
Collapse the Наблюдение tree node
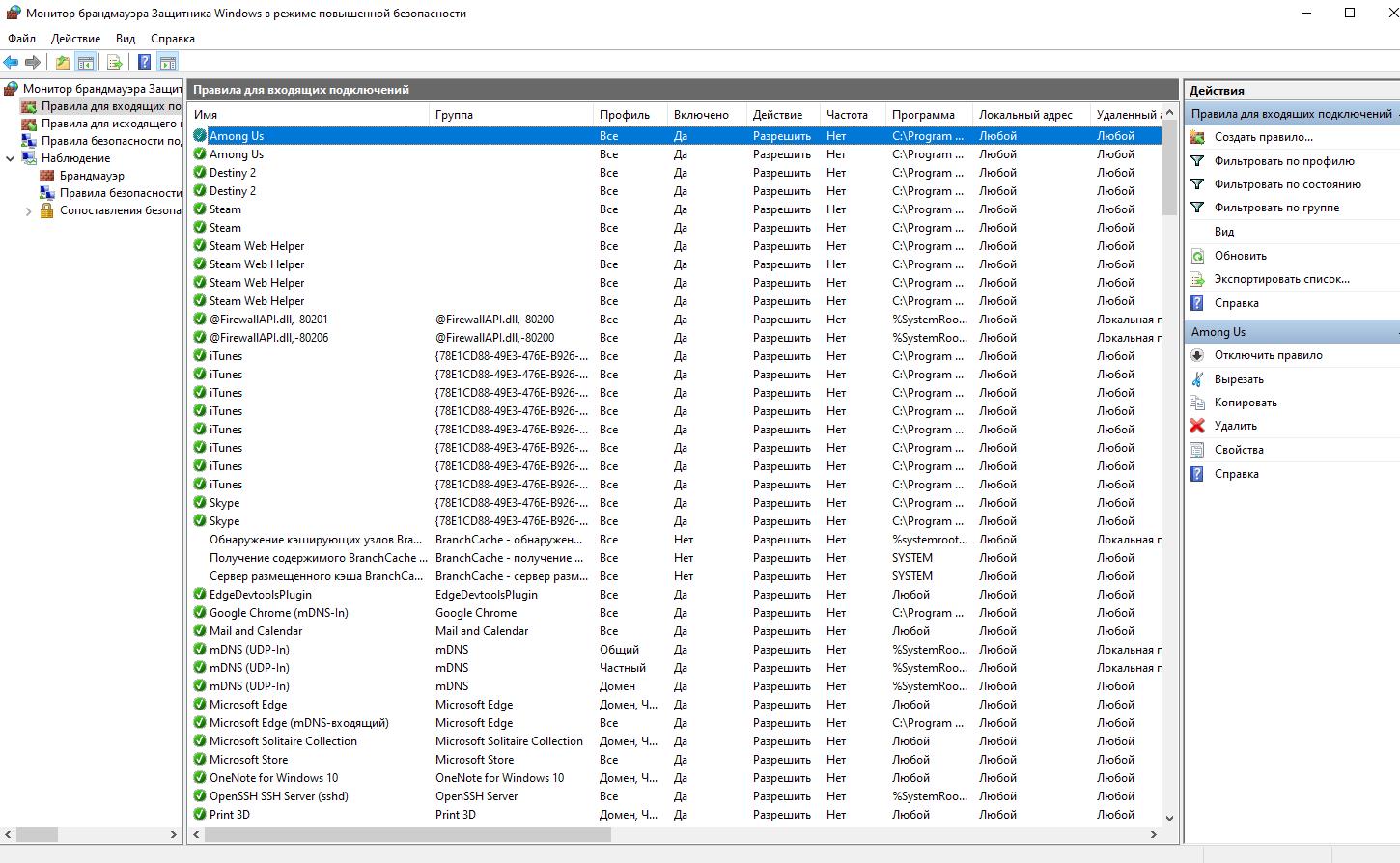11,158
